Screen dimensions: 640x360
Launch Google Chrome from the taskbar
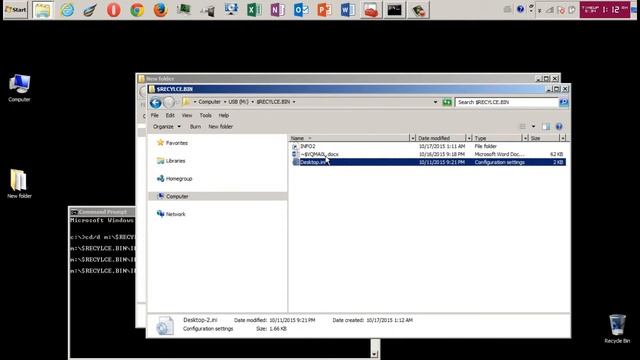click(137, 10)
